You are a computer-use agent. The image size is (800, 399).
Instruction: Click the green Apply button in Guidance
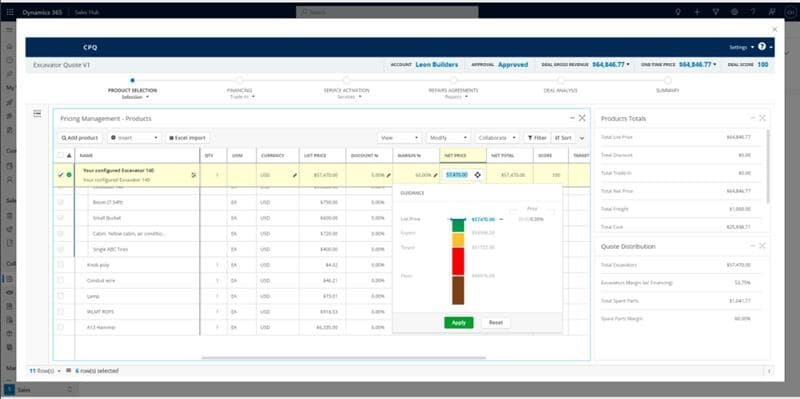point(459,322)
